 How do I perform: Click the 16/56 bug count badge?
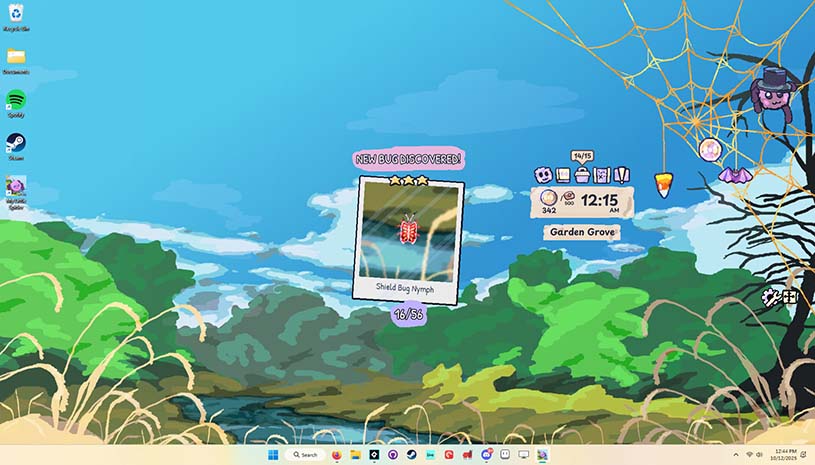tap(408, 314)
